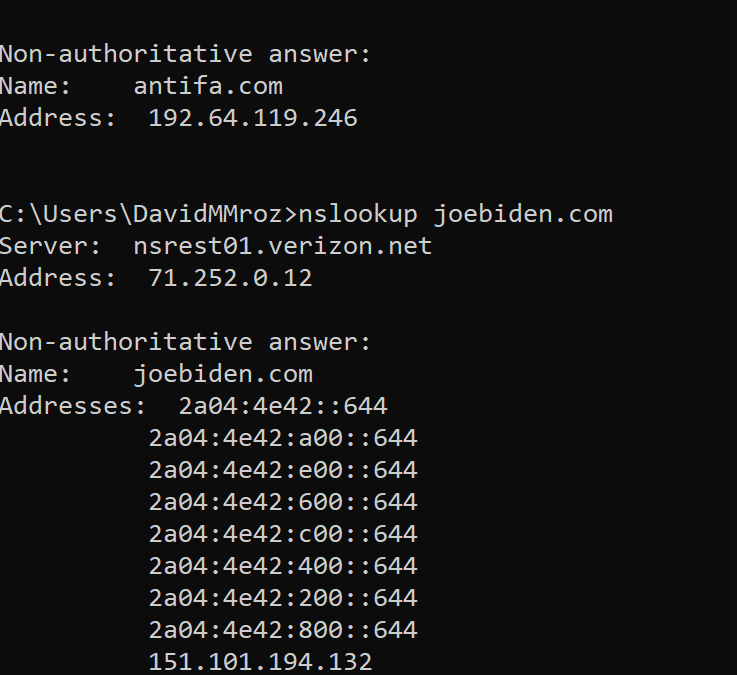Click the joebiden.com Name result
Screen dimensions: 737x675
(223, 375)
